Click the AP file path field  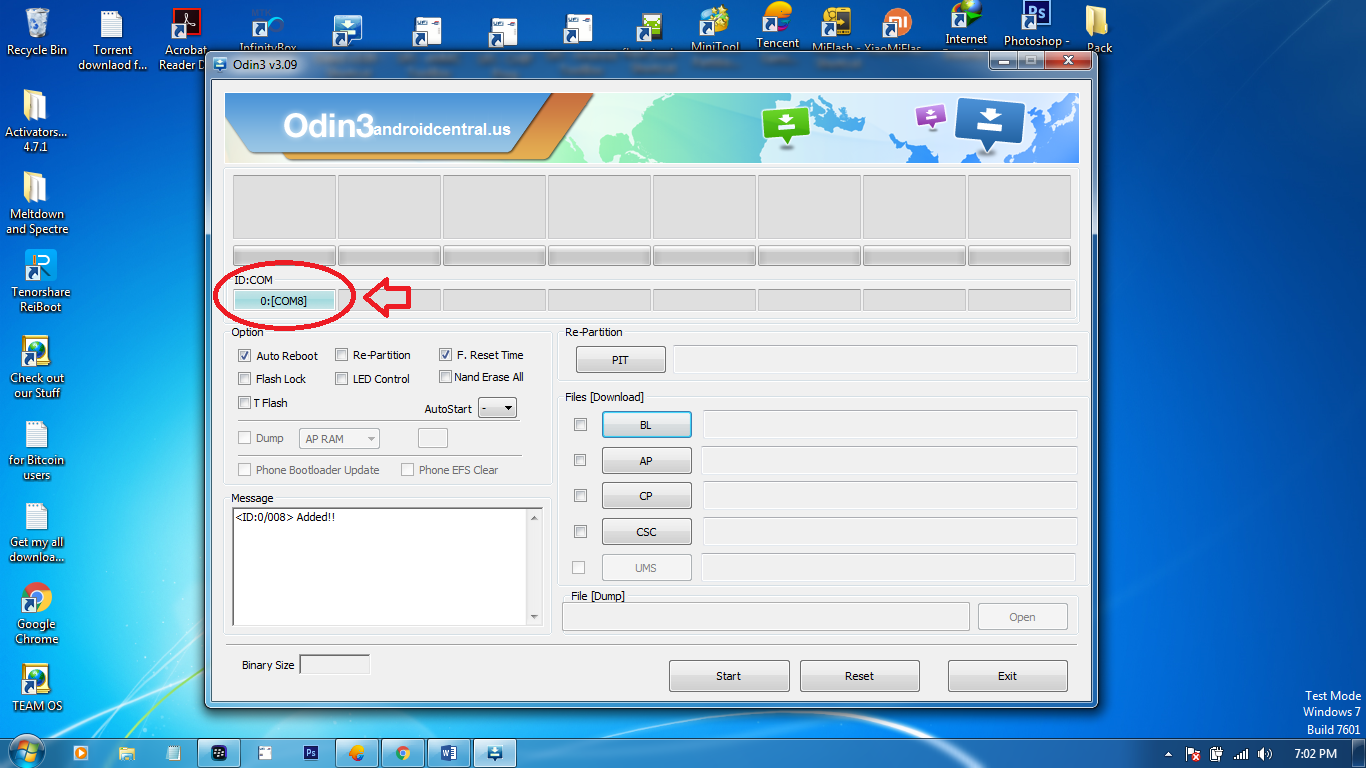pyautogui.click(x=890, y=461)
